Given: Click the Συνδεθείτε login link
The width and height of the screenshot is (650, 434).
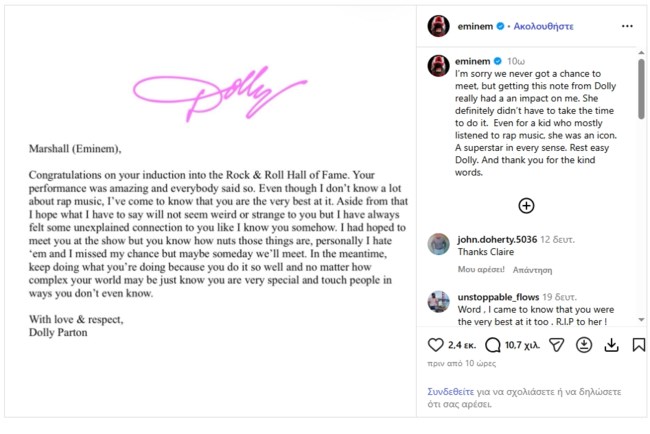Looking at the screenshot, I should 451,392.
